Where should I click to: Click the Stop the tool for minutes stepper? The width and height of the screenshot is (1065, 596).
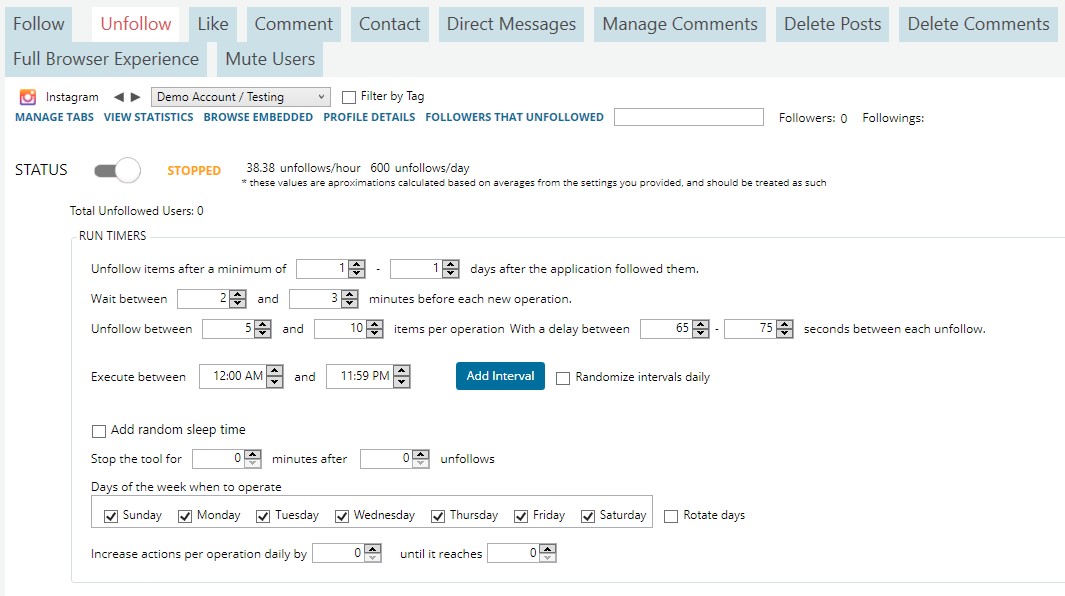pos(227,459)
